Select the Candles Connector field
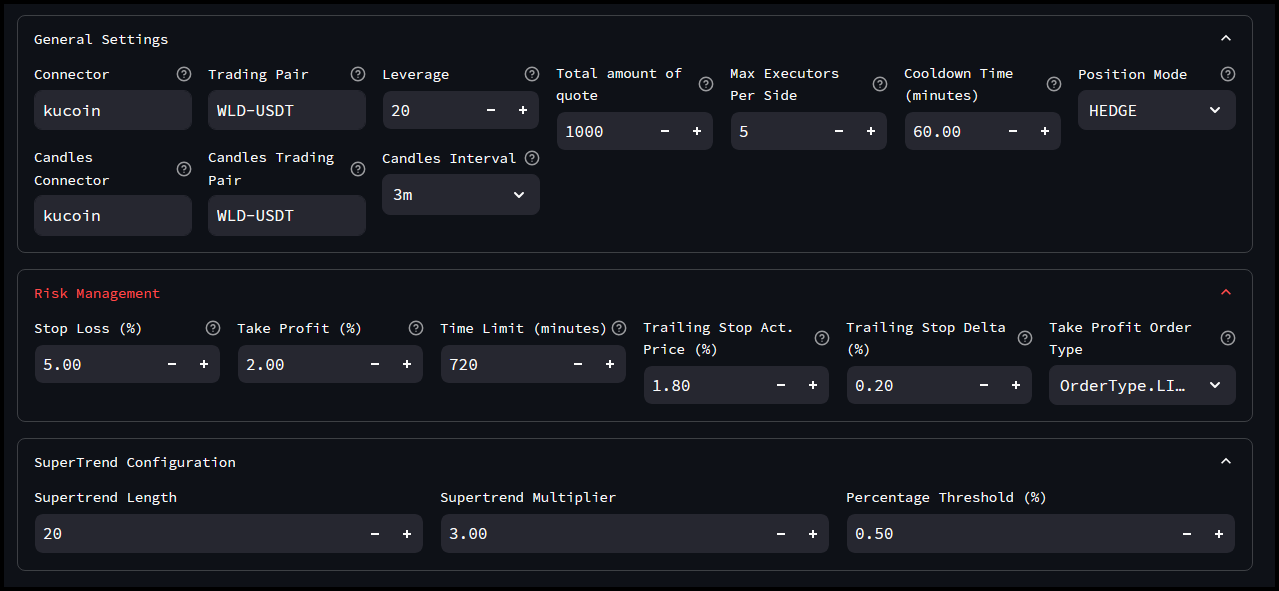Screen dimensions: 1279x591 112,215
